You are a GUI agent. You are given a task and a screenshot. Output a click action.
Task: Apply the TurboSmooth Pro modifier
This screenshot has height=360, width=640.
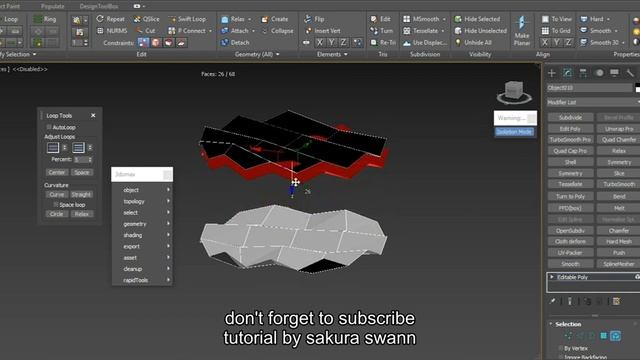click(570, 140)
